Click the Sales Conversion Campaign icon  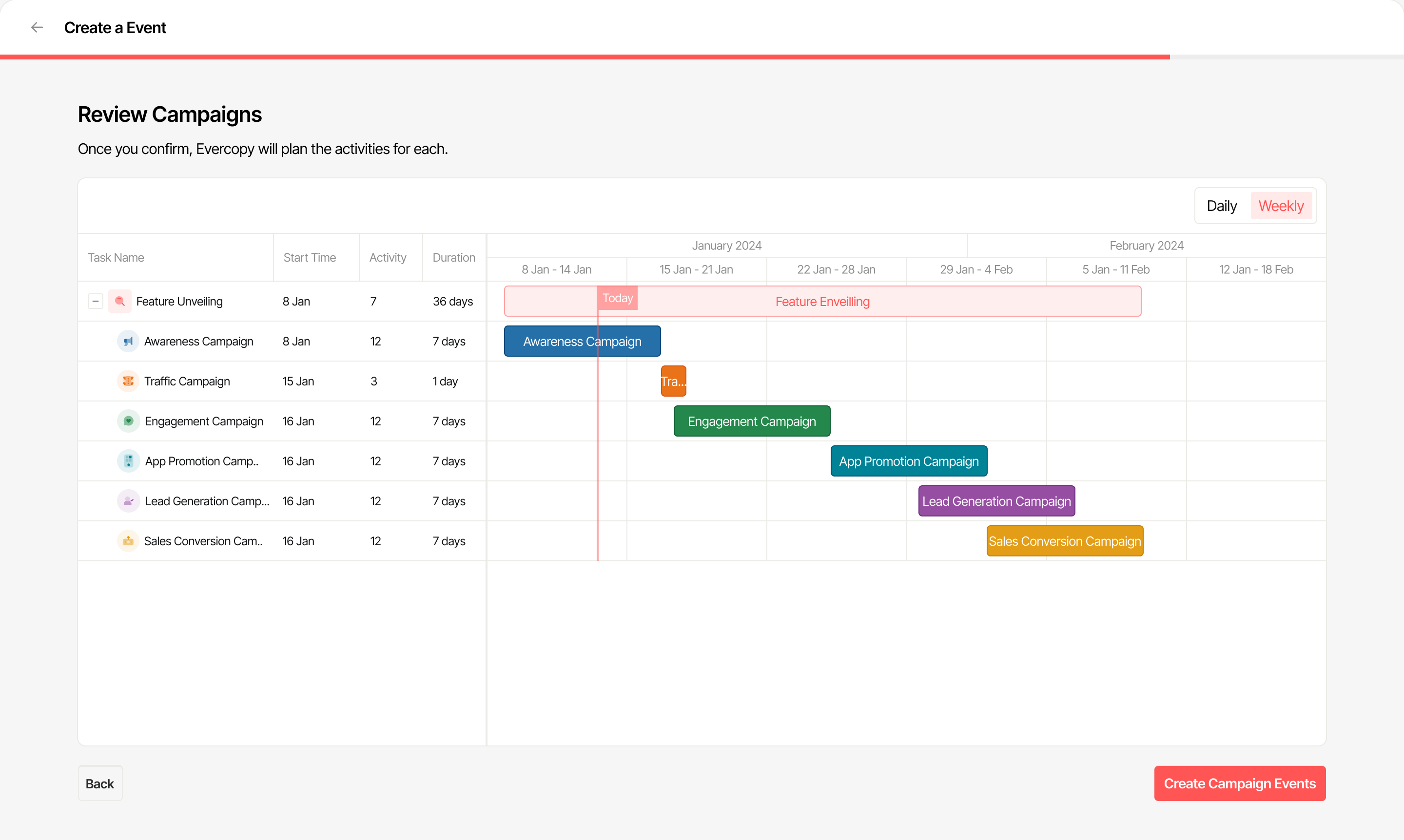128,541
